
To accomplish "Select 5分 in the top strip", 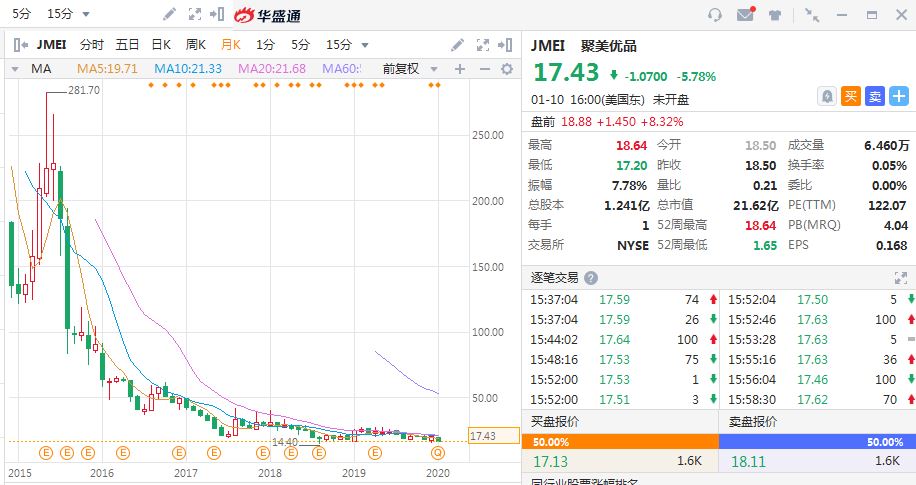I will 22,14.
